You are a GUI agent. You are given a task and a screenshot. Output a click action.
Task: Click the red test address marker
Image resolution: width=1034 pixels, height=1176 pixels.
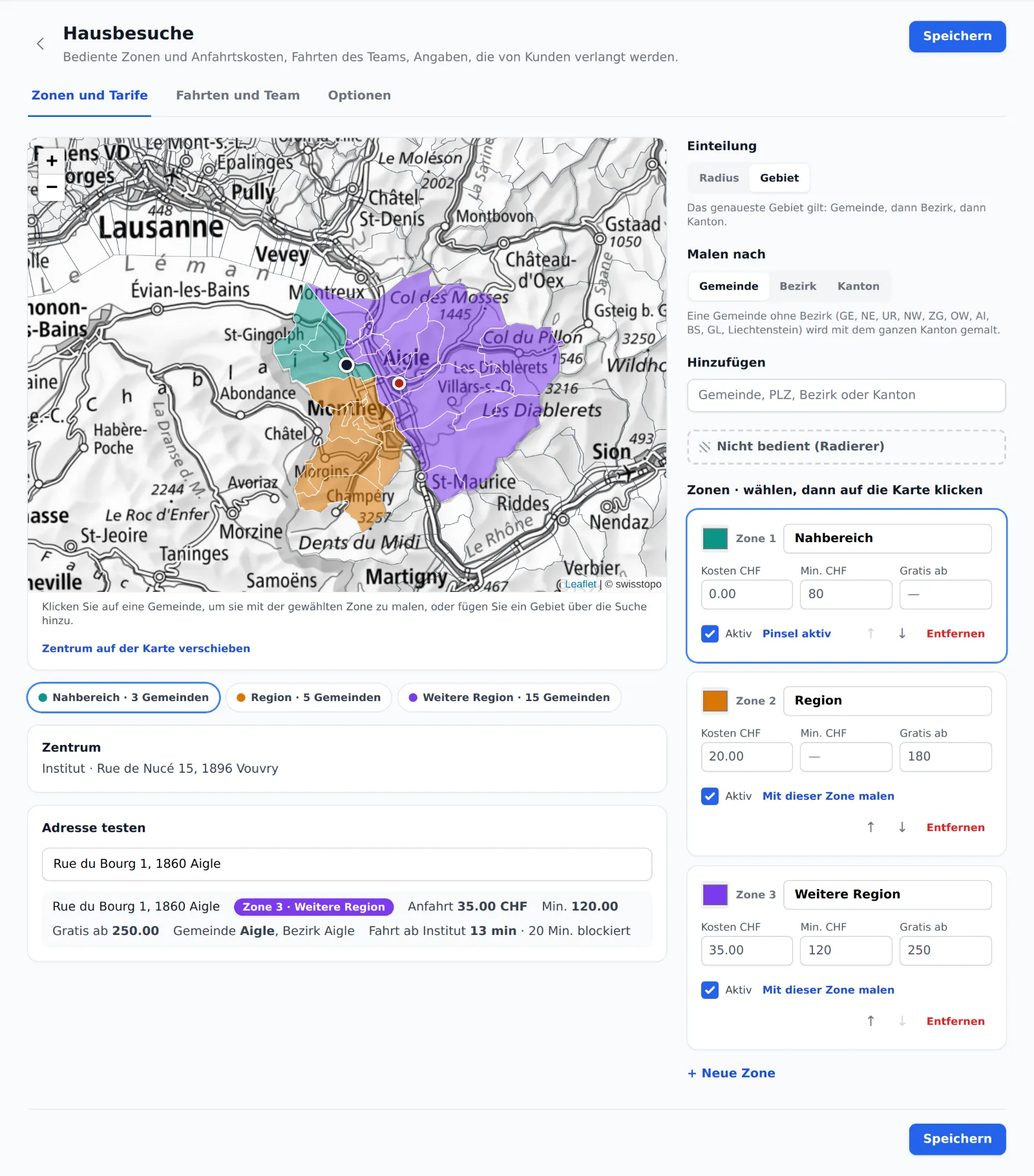point(399,383)
